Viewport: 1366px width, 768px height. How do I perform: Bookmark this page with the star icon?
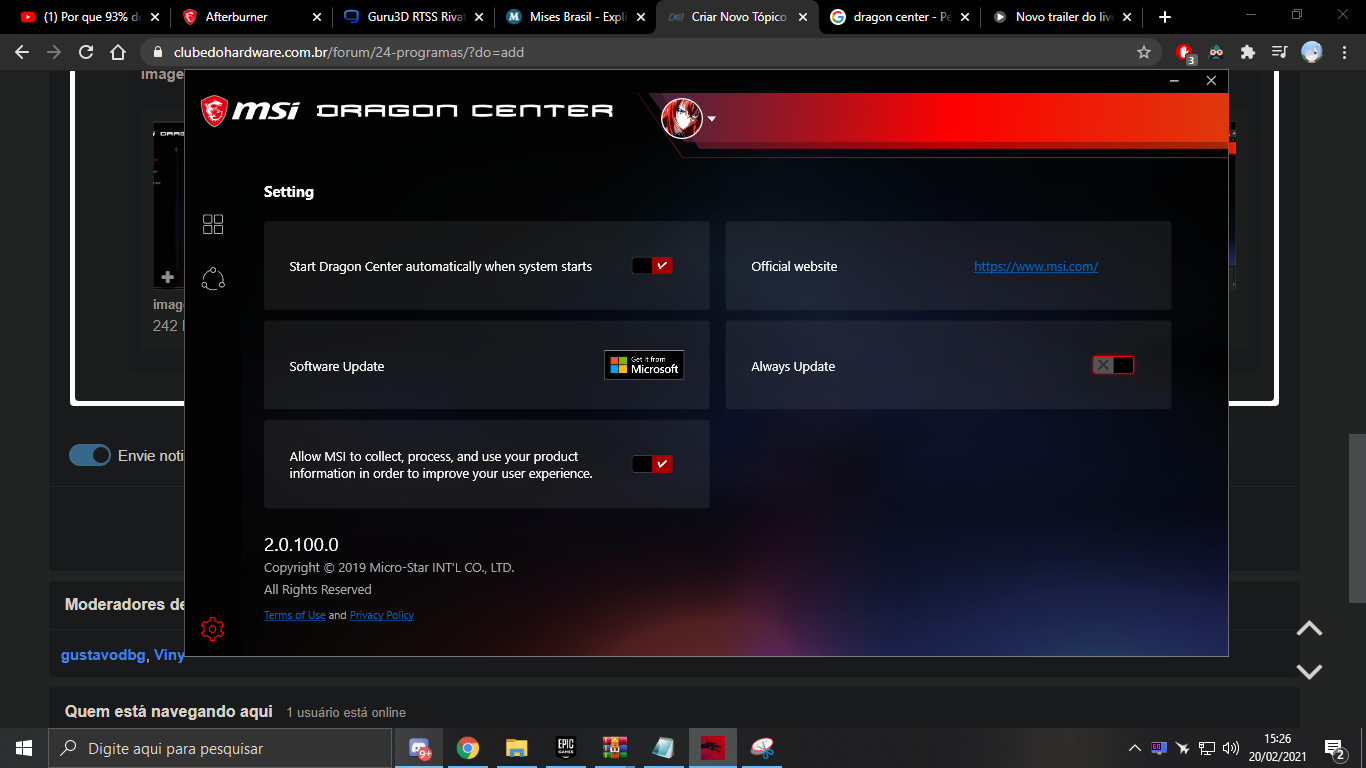tap(1144, 52)
